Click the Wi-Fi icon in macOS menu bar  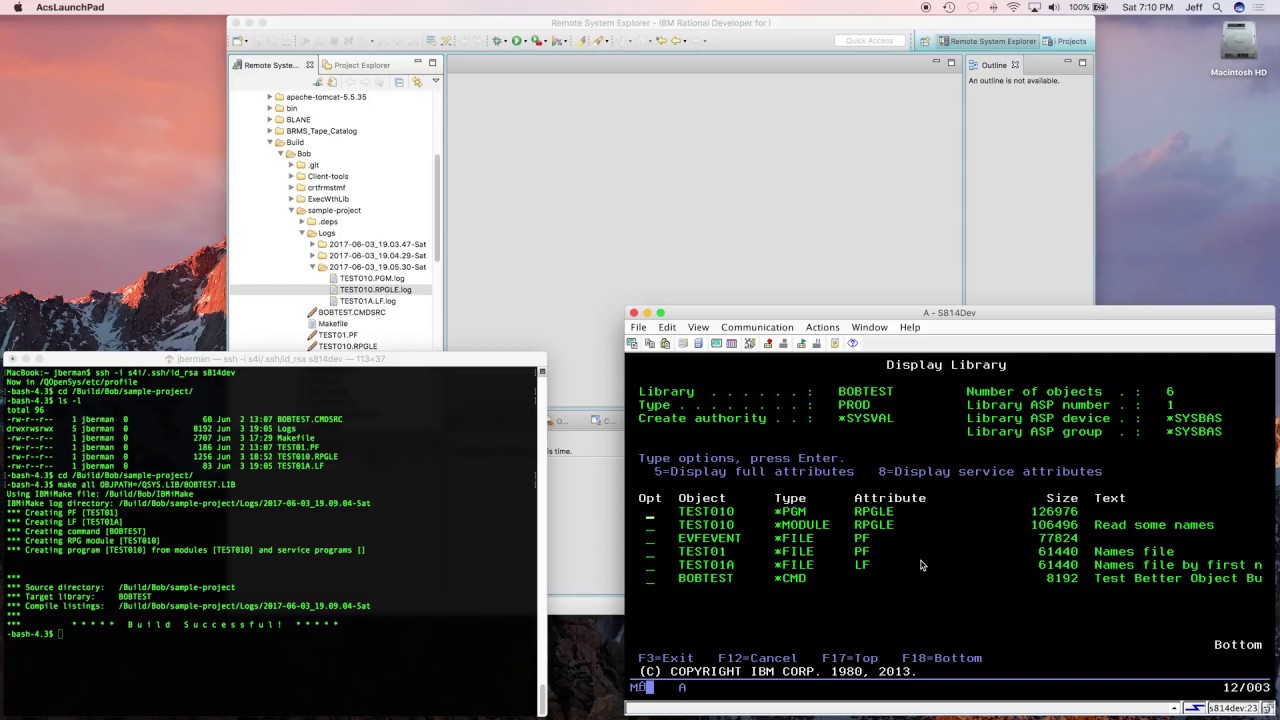1013,7
